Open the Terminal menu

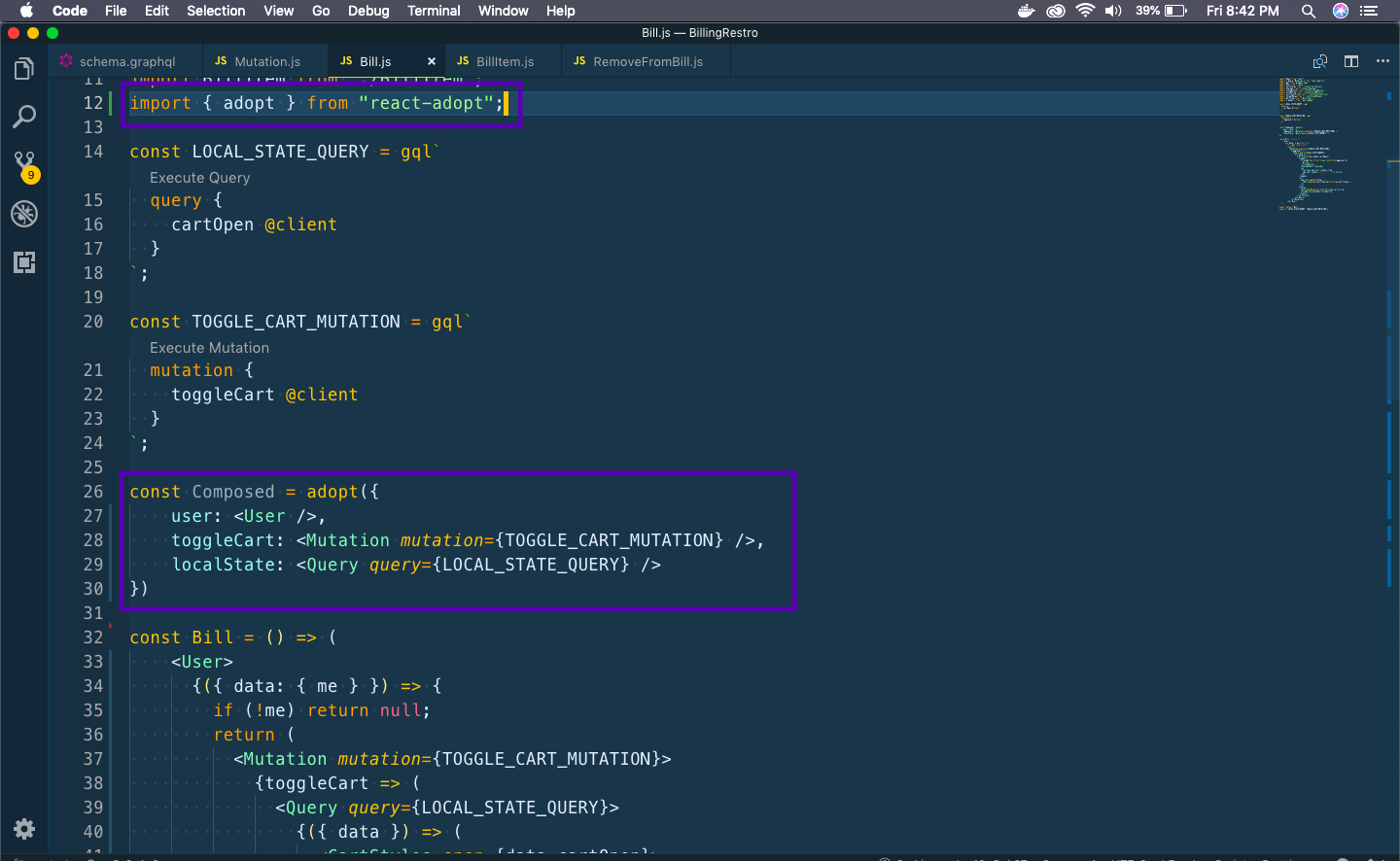pyautogui.click(x=434, y=11)
